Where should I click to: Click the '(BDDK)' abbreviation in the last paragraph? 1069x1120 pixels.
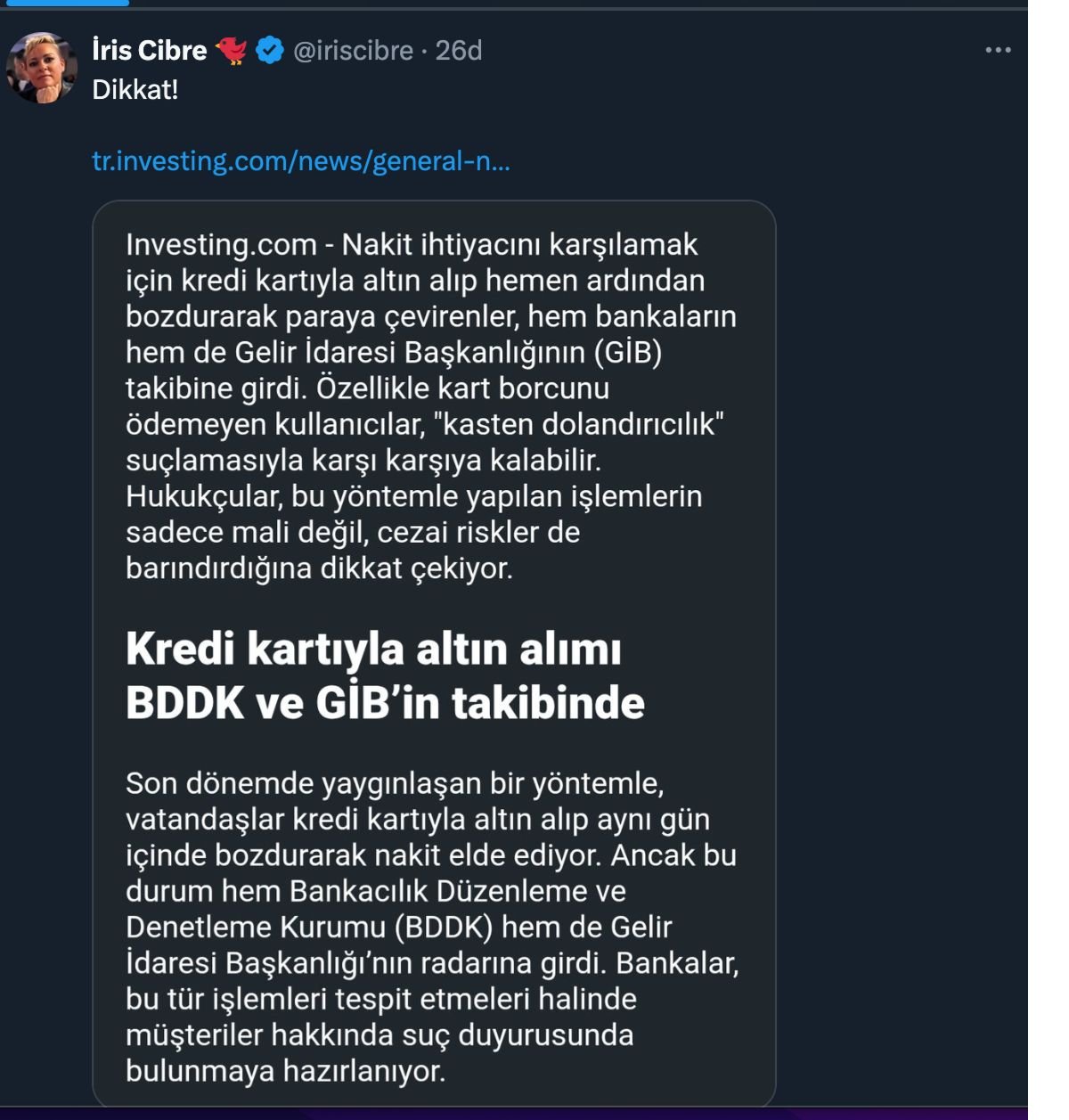[444, 928]
